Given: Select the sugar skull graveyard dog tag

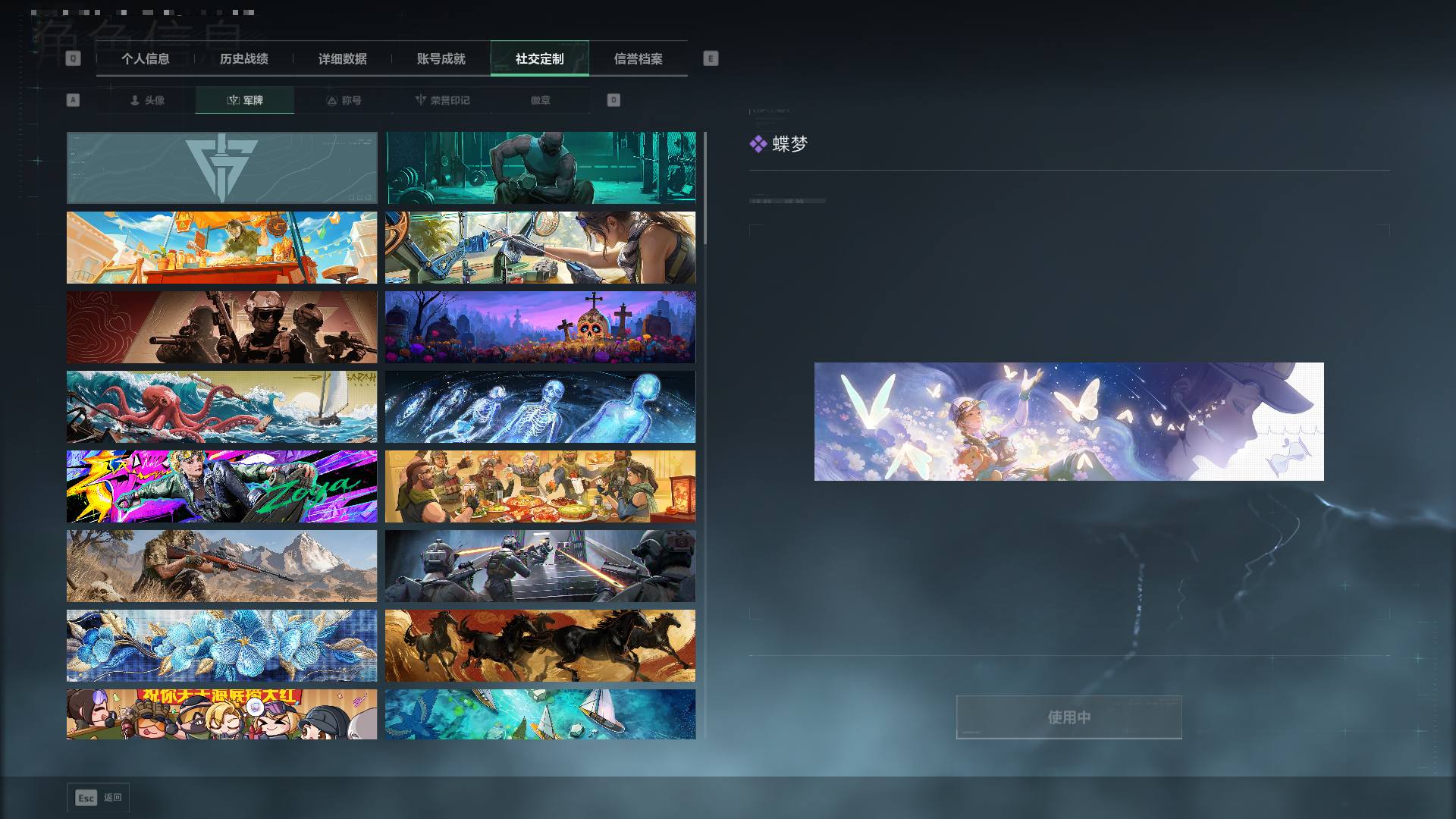Looking at the screenshot, I should 540,328.
